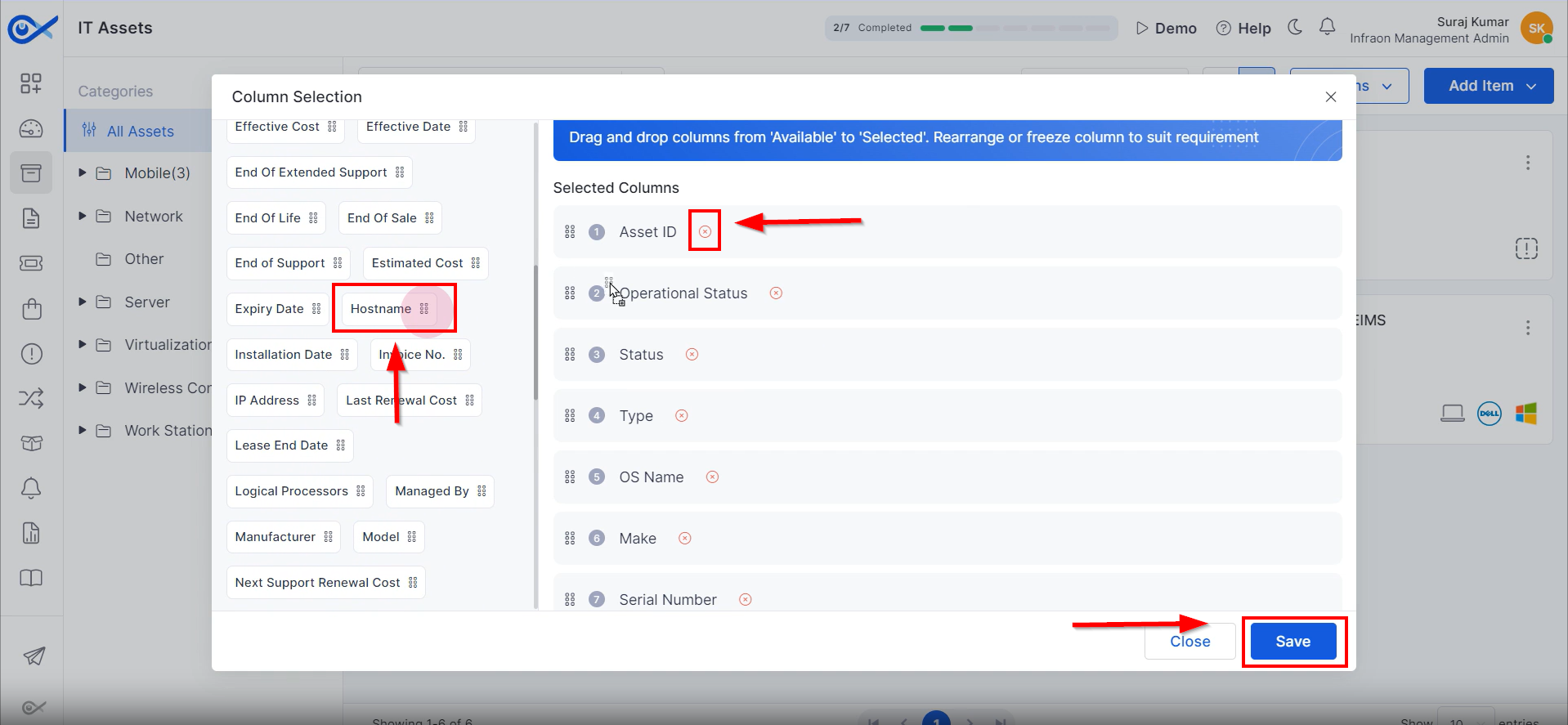Open the Help menu
1568x725 pixels.
(x=1243, y=29)
